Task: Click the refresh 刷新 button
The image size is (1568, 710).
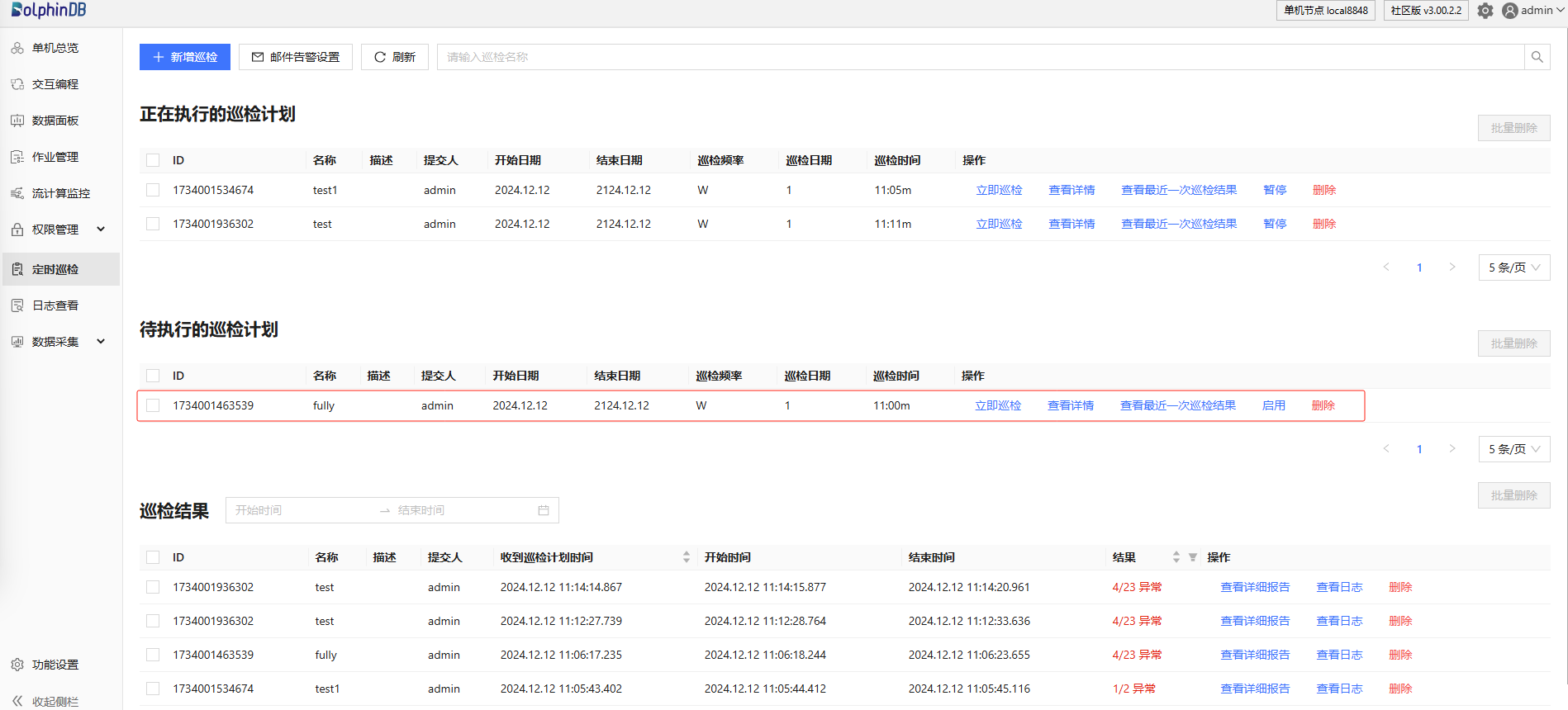Action: [x=395, y=57]
